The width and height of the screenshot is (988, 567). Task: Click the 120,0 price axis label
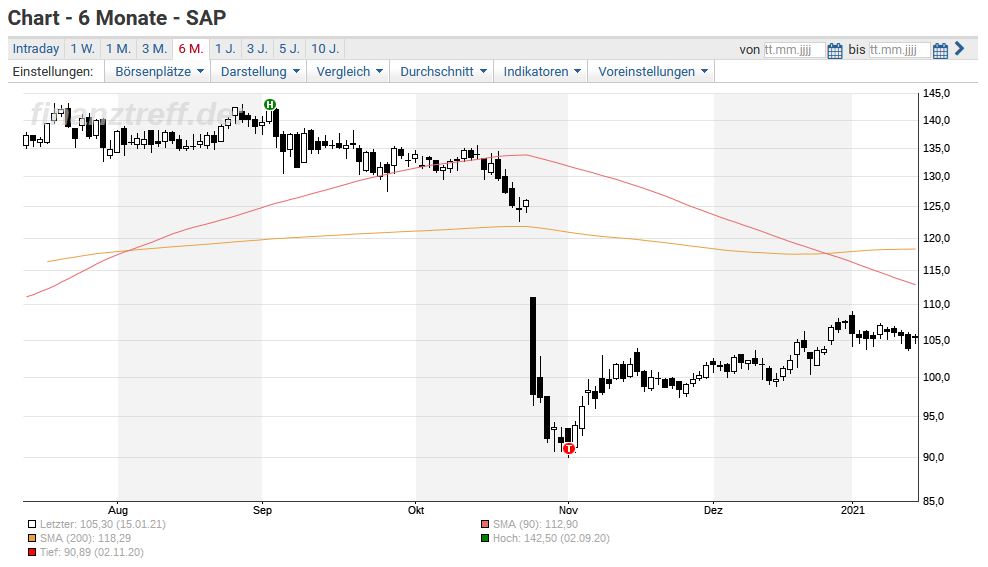pos(936,239)
